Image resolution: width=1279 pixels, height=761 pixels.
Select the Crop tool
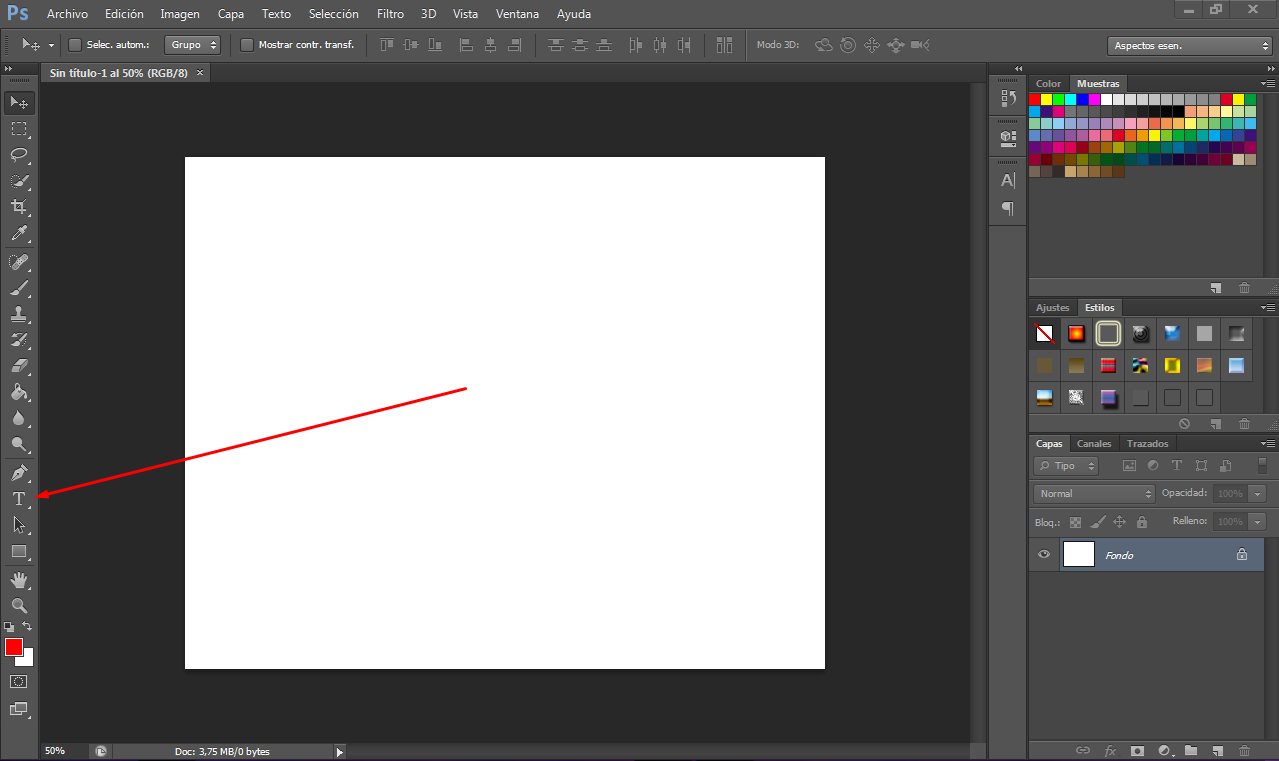[x=19, y=208]
